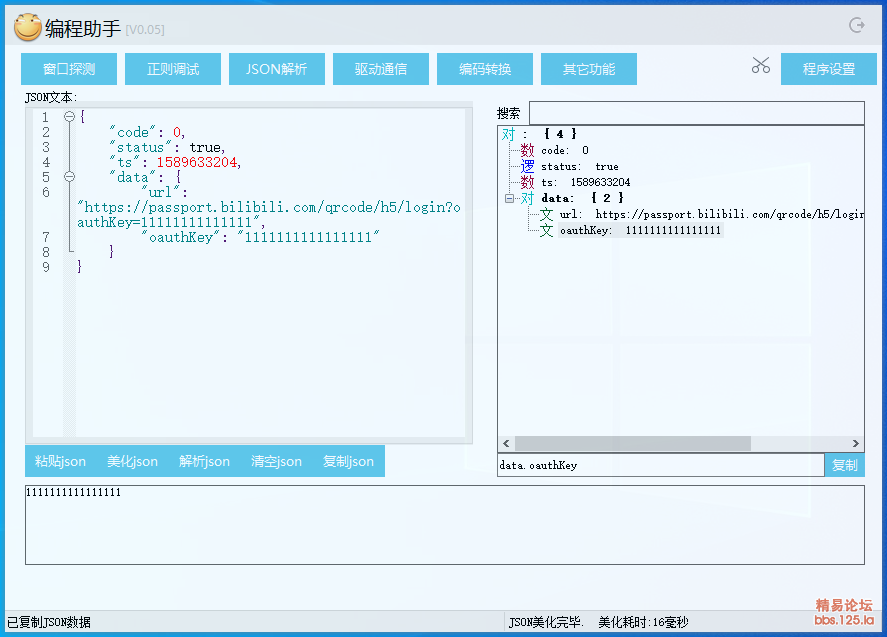Click in the 搜索 search input field
Viewport: 887px width, 637px height.
pos(696,113)
